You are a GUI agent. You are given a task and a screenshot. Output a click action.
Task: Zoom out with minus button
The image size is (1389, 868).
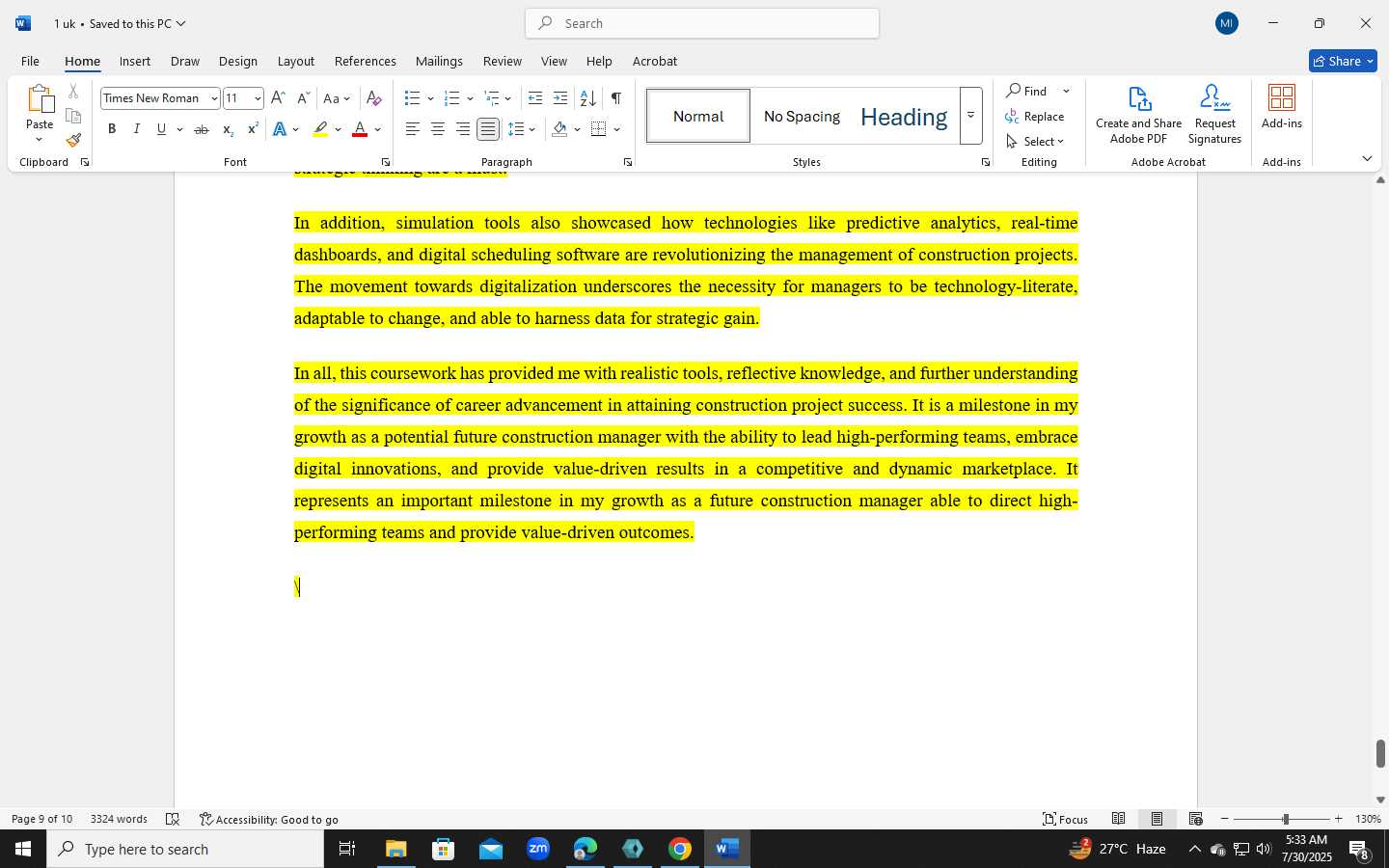point(1225,819)
